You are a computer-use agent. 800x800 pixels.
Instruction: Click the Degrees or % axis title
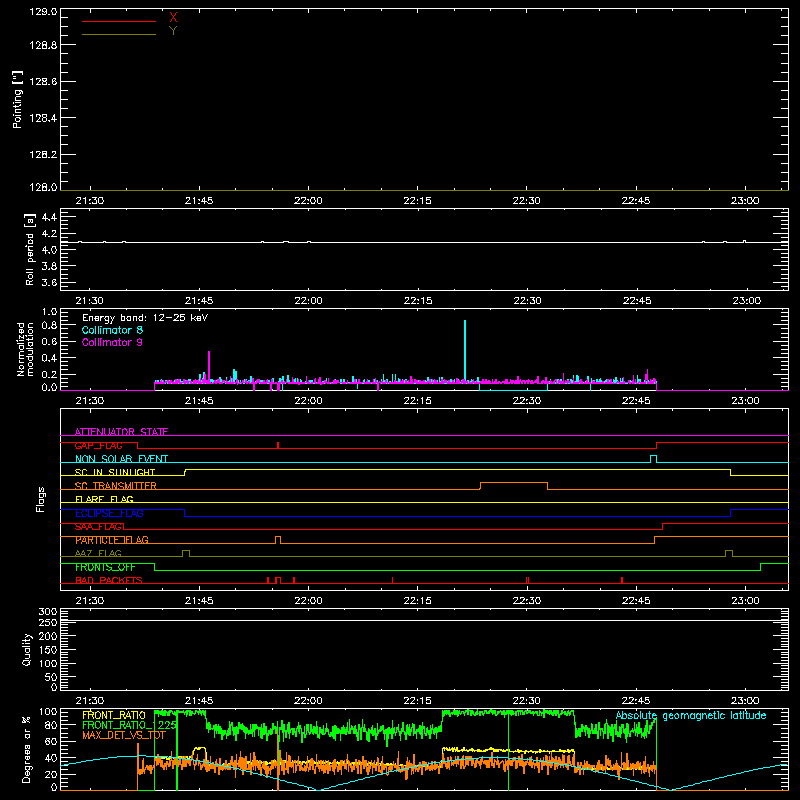click(27, 749)
